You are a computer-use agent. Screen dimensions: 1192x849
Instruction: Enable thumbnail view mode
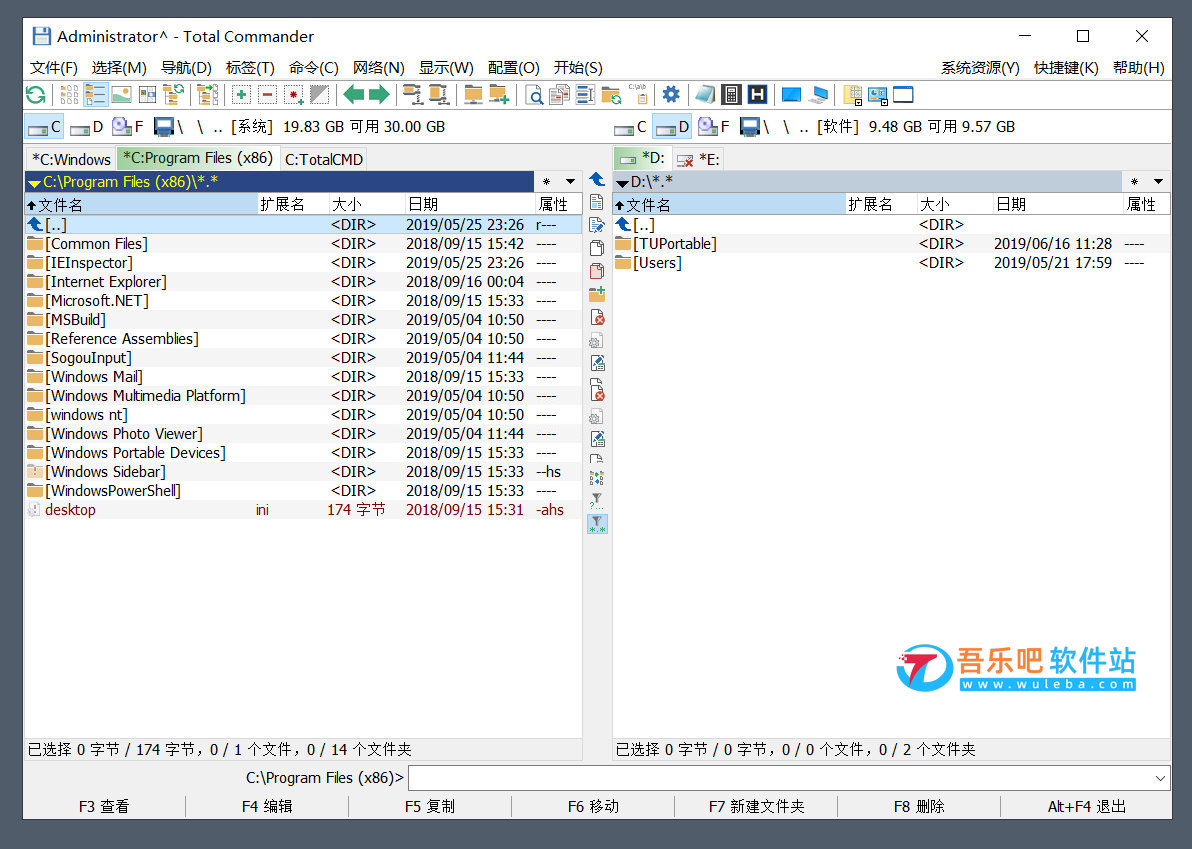121,95
